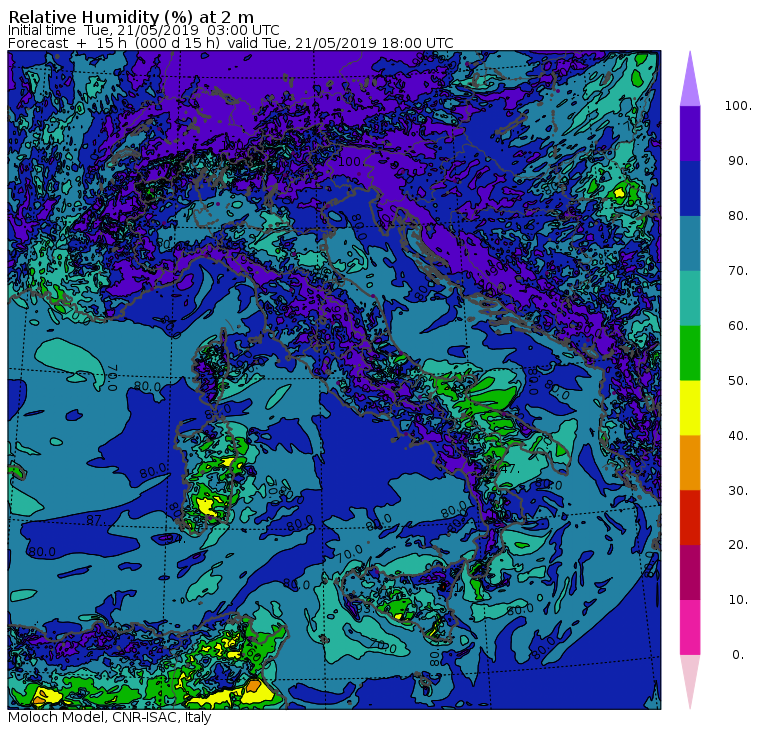Click the purple 90–100 legend color band

point(690,133)
